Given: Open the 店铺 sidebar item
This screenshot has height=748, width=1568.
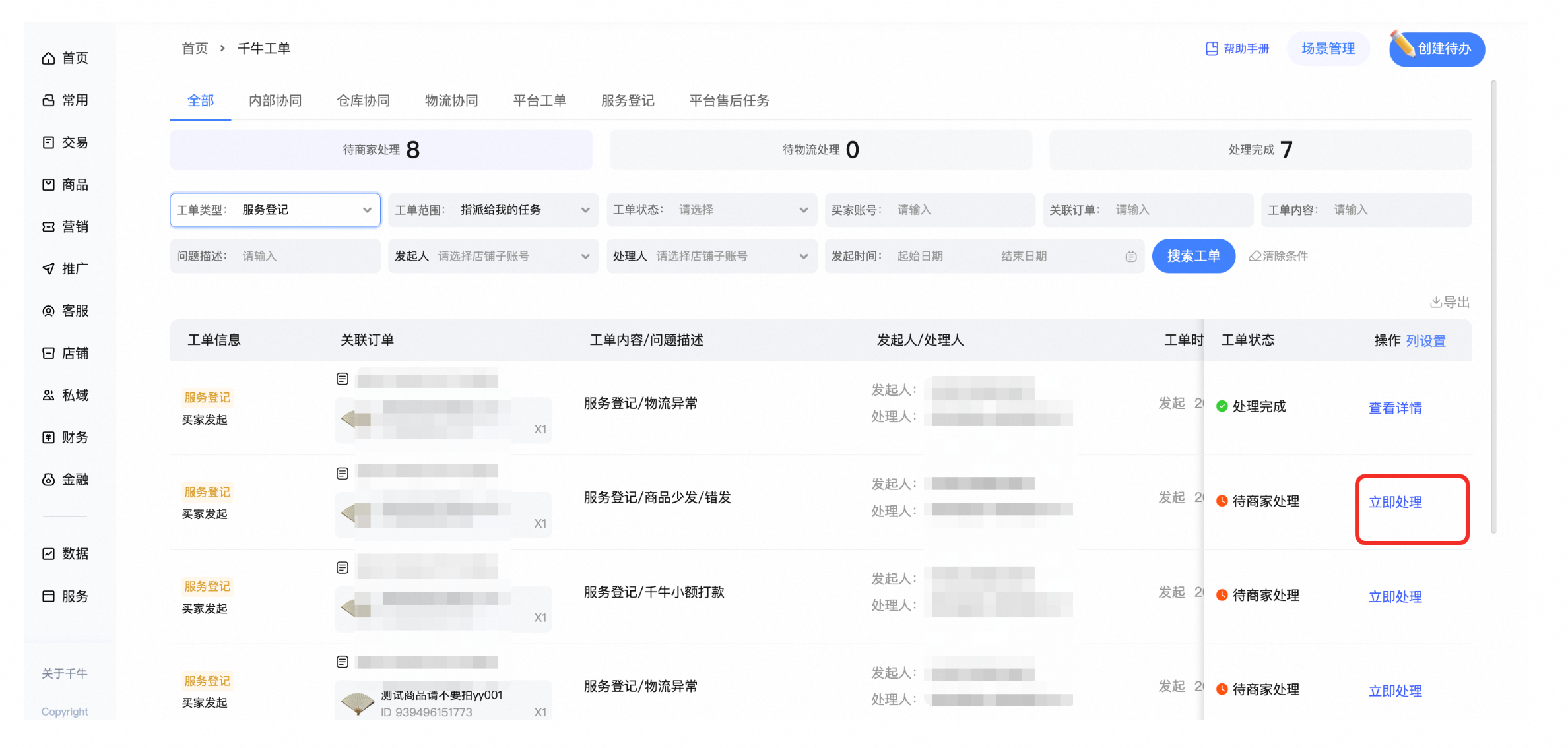Looking at the screenshot, I should (x=65, y=353).
